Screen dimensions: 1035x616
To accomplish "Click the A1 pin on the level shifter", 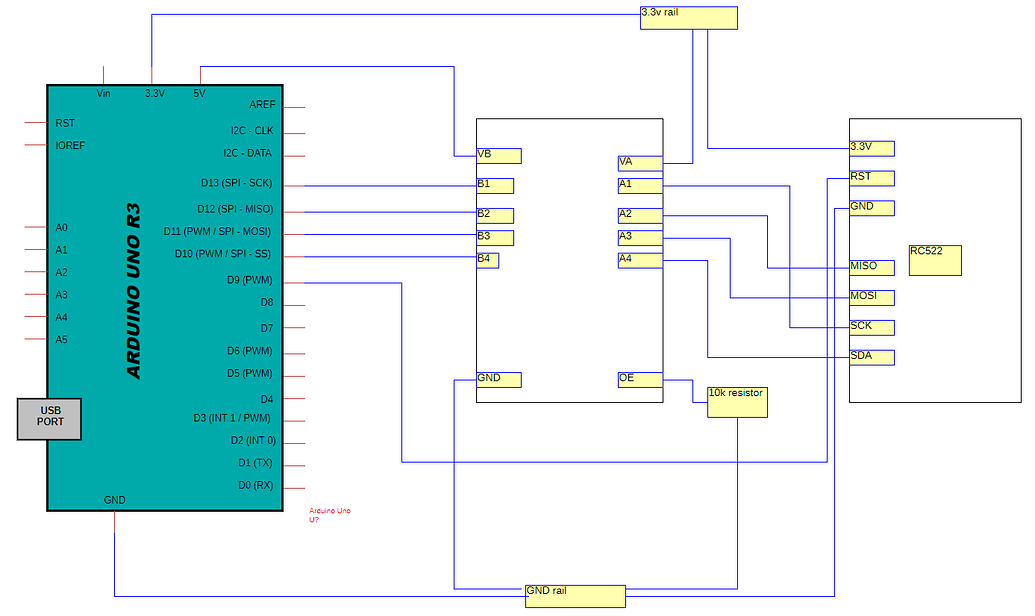I will click(638, 185).
